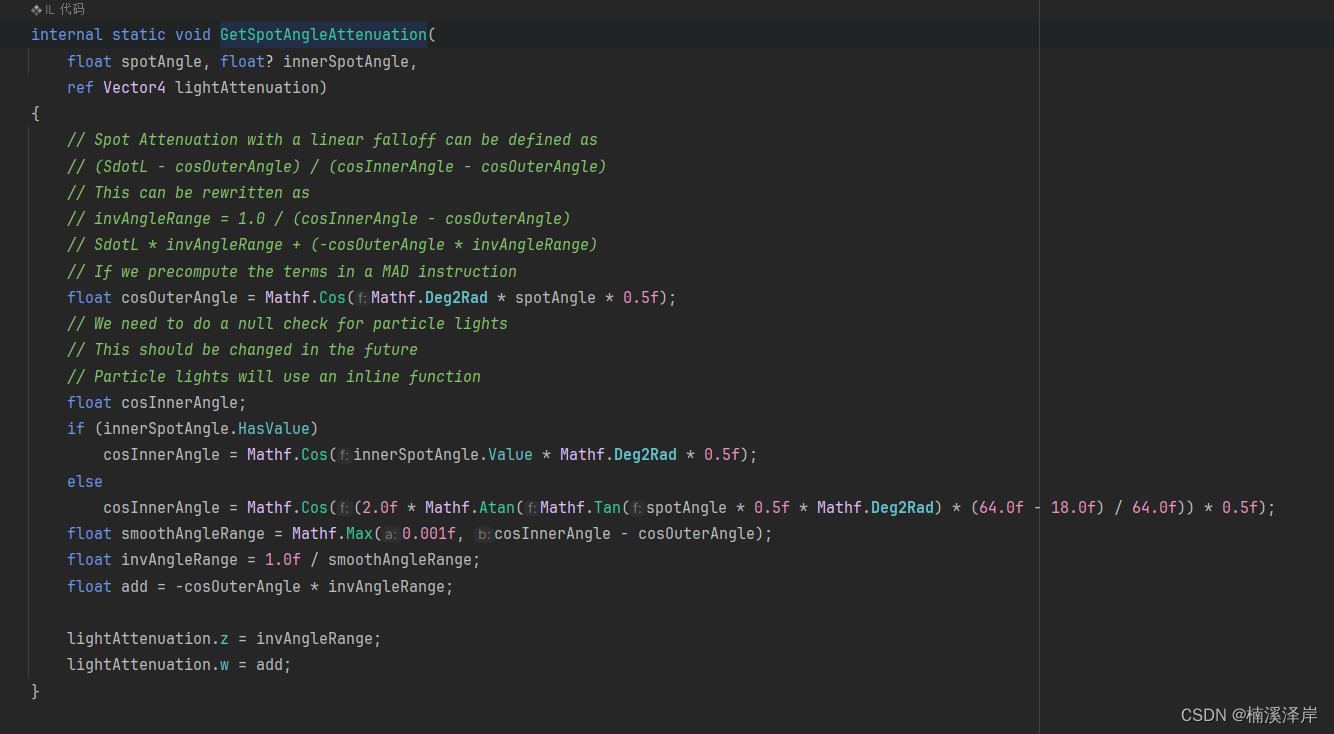Click the Mathf.Max call
1334x734 pixels.
[x=332, y=534]
